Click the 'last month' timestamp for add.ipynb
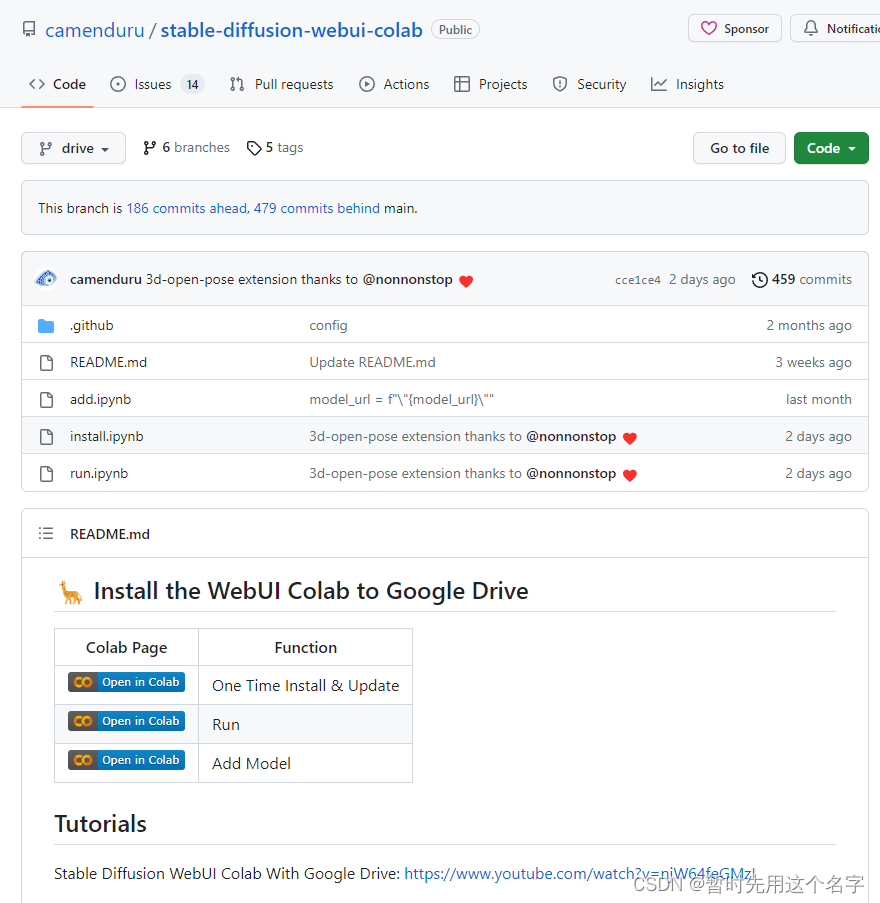Viewport: 880px width, 903px height. [x=818, y=399]
